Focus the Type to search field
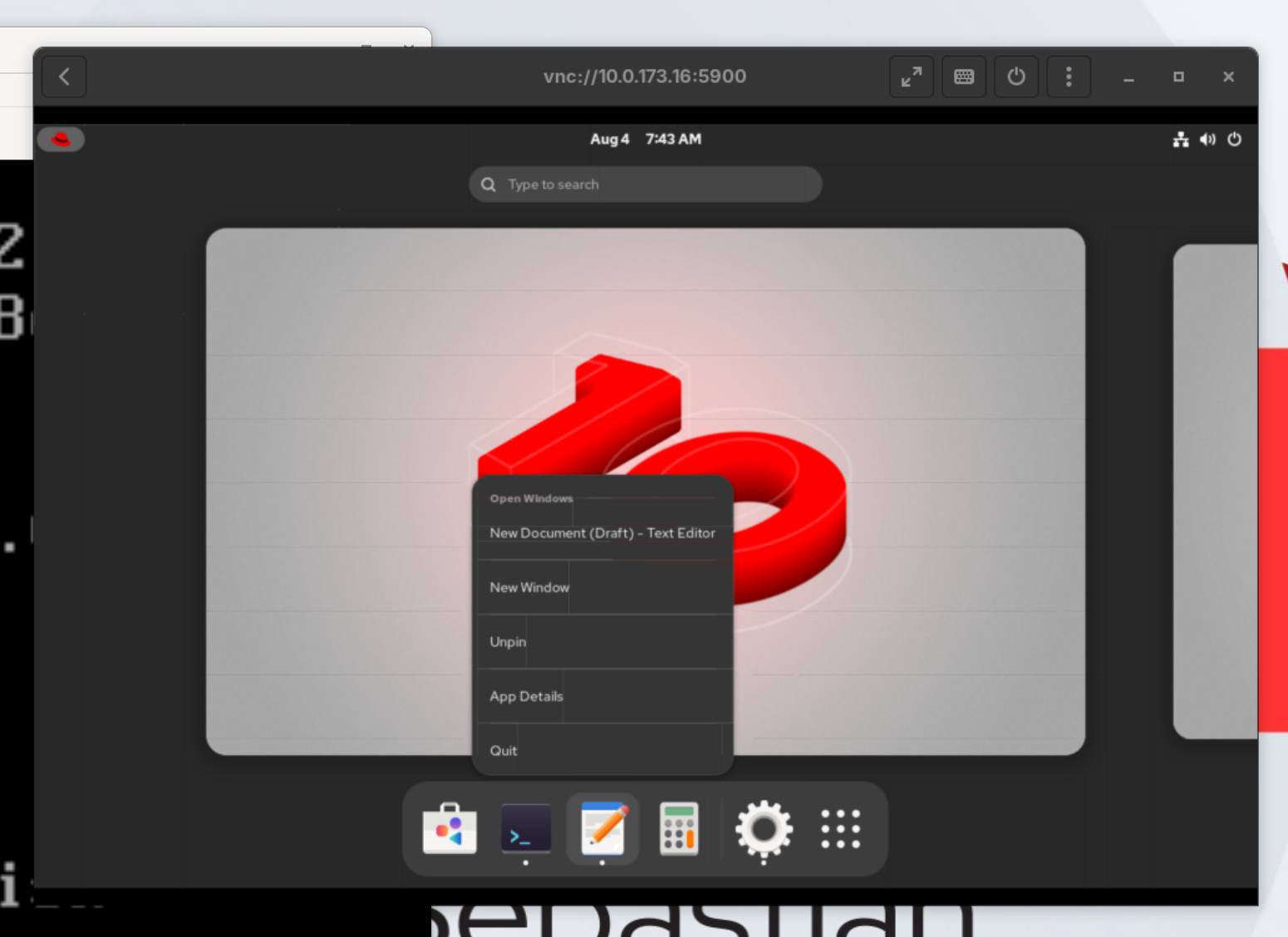The image size is (1288, 937). click(646, 184)
